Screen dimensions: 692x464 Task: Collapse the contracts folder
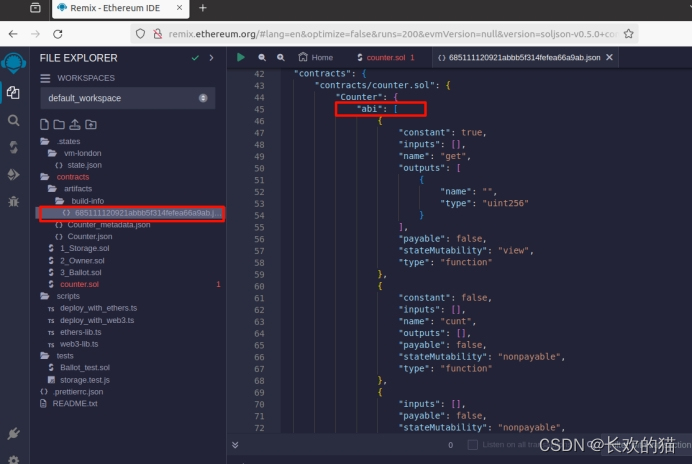[x=65, y=177]
